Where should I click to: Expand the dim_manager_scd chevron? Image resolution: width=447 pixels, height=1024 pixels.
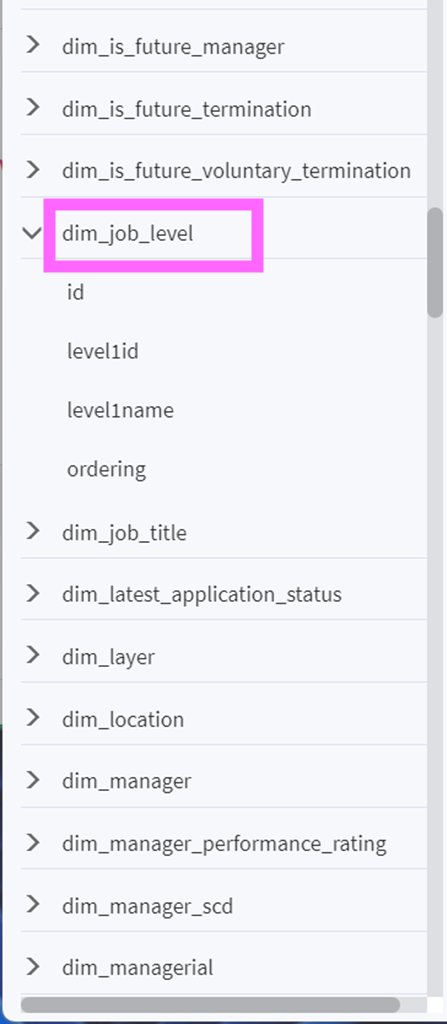point(33,904)
